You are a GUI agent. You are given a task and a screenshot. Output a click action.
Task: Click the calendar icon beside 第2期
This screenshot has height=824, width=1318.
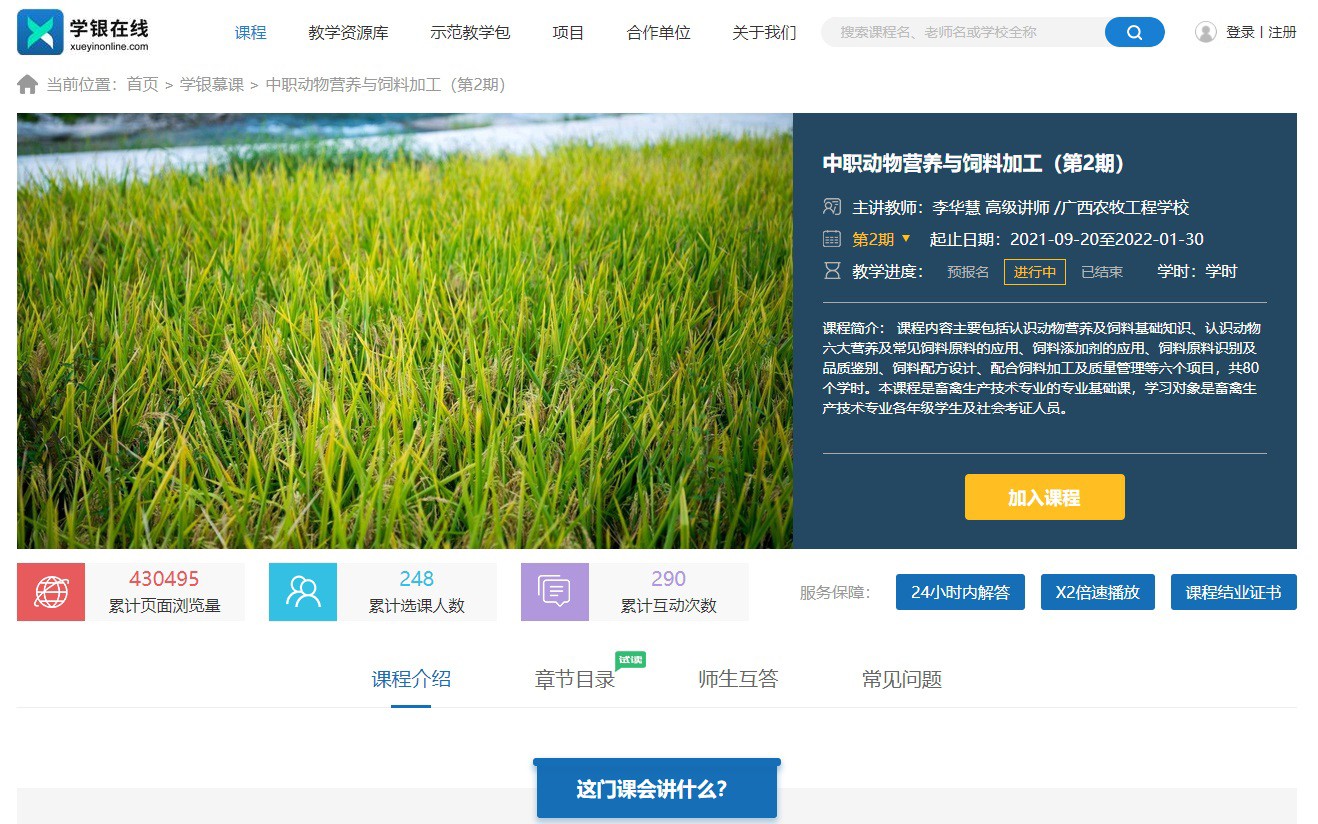832,239
